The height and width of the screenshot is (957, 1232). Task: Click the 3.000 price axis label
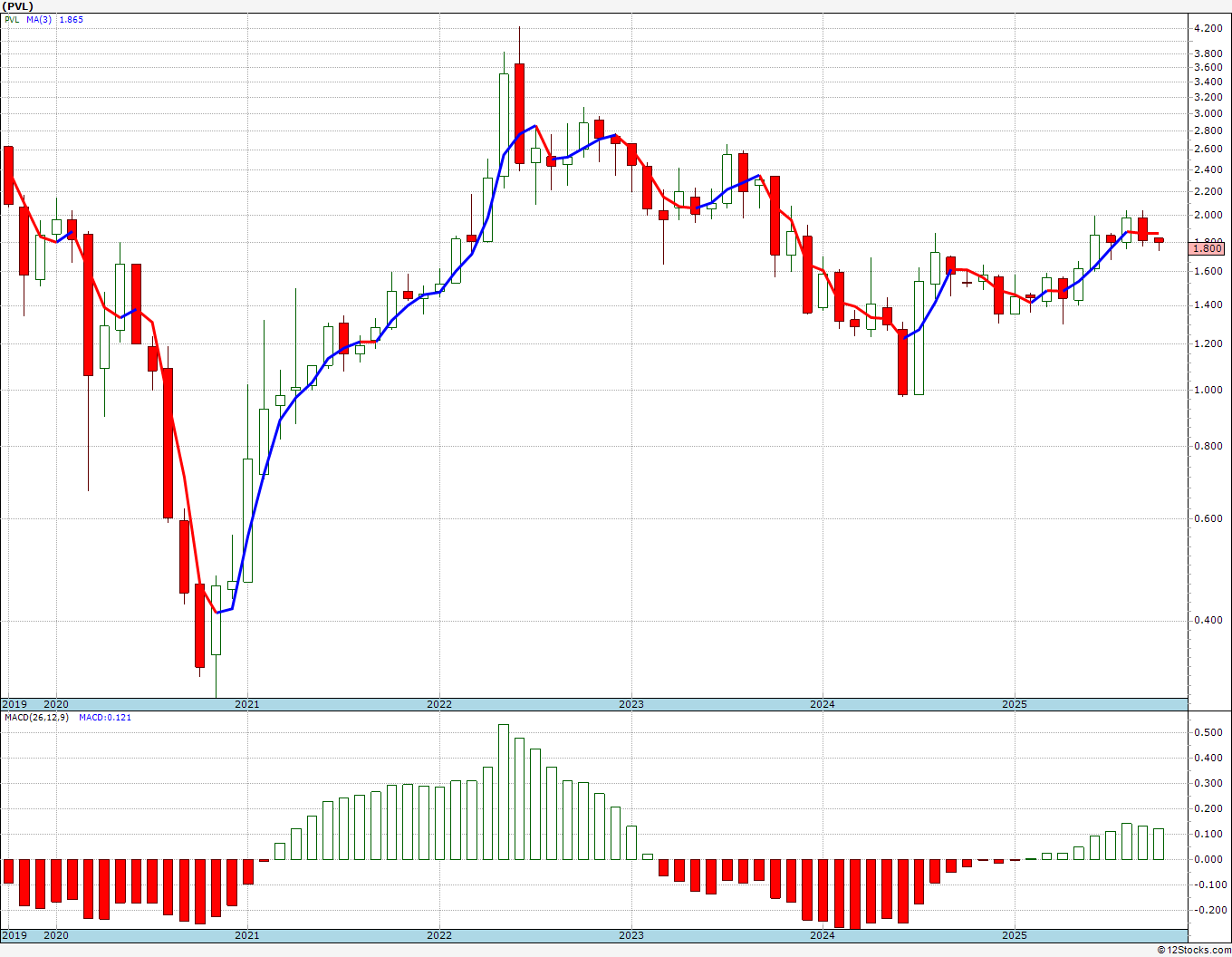1208,114
